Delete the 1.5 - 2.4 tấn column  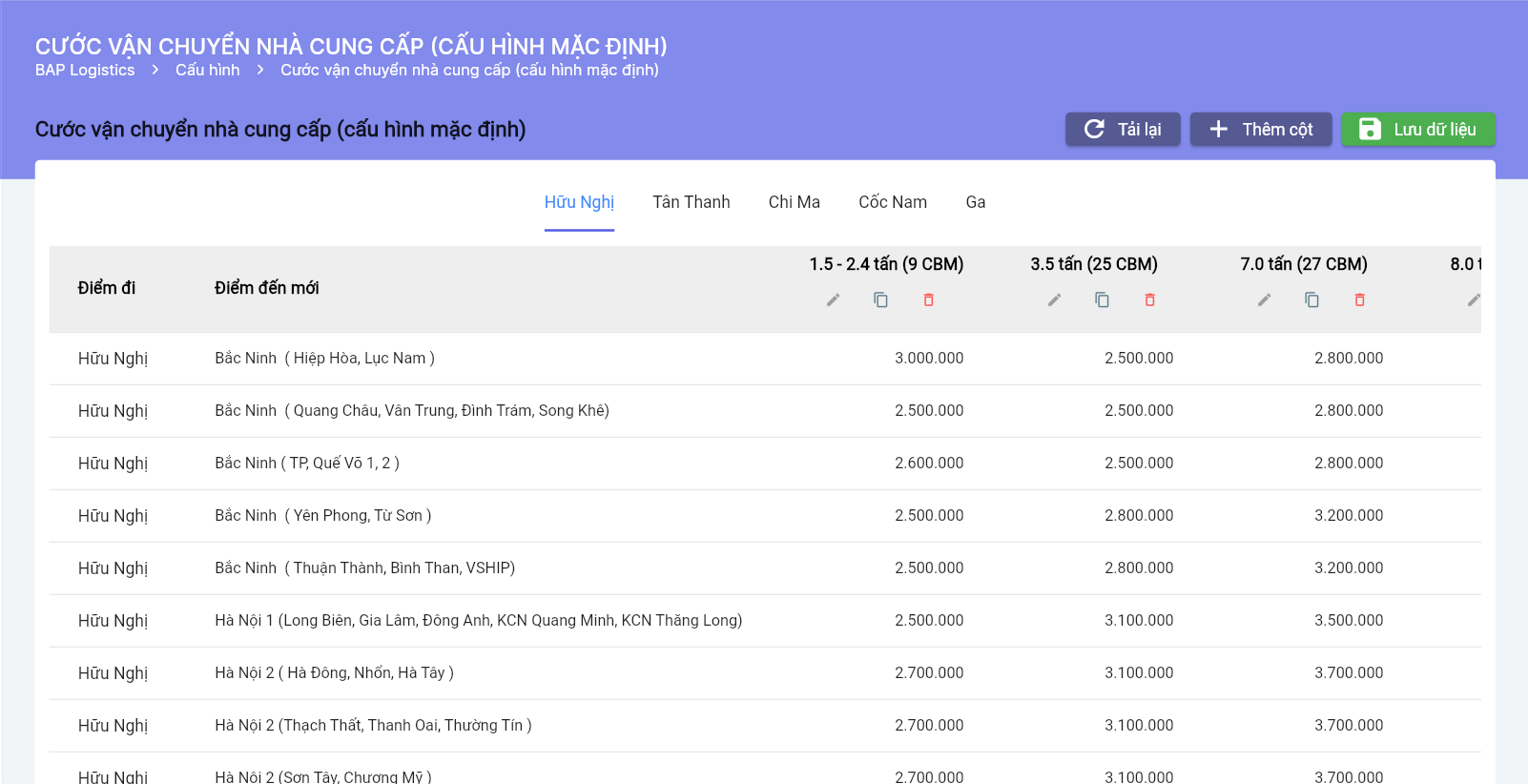[928, 300]
